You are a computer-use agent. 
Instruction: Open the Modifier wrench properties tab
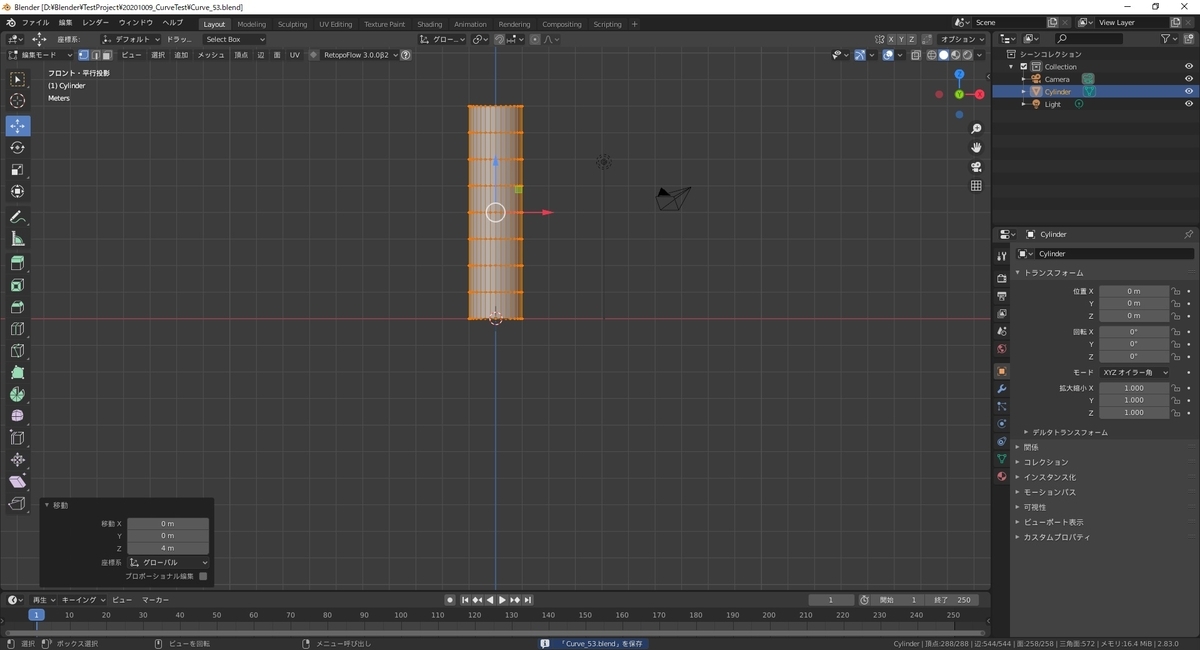(x=1001, y=388)
